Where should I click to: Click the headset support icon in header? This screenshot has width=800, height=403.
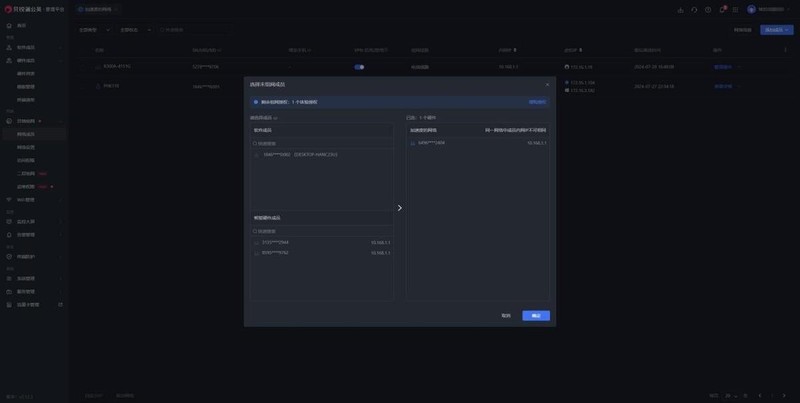point(694,10)
